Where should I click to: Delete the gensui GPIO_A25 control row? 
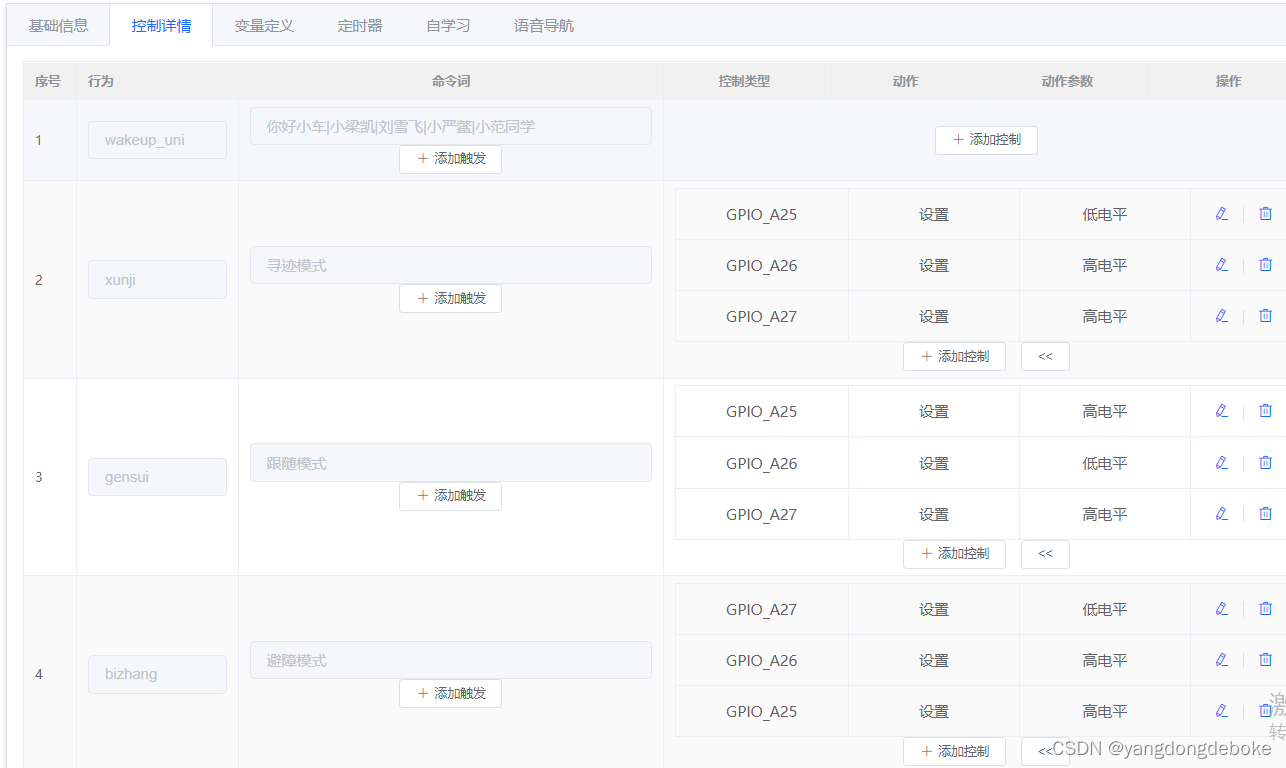pyautogui.click(x=1265, y=410)
